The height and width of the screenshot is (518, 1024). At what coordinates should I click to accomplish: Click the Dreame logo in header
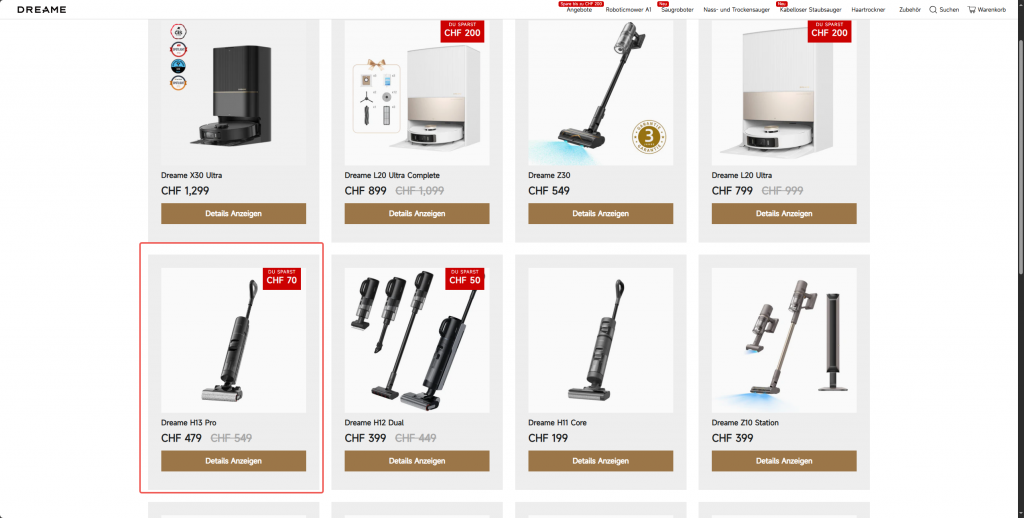point(41,10)
